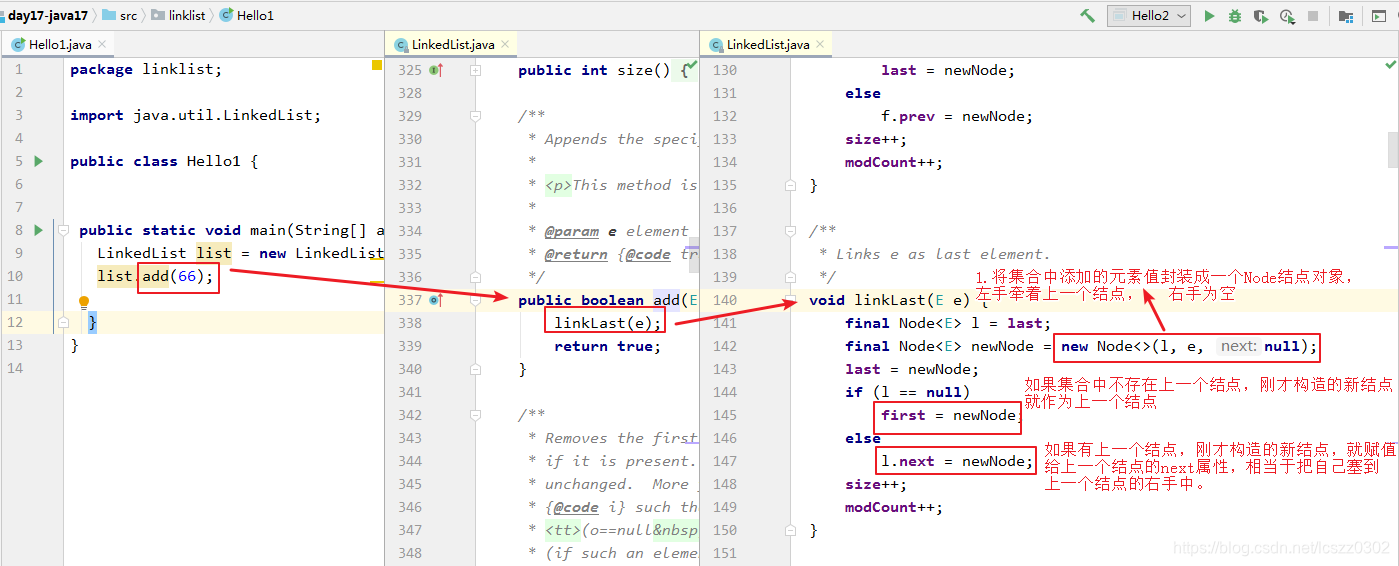Click 'modCount++;' on line 149
The height and width of the screenshot is (566, 1399).
894,507
